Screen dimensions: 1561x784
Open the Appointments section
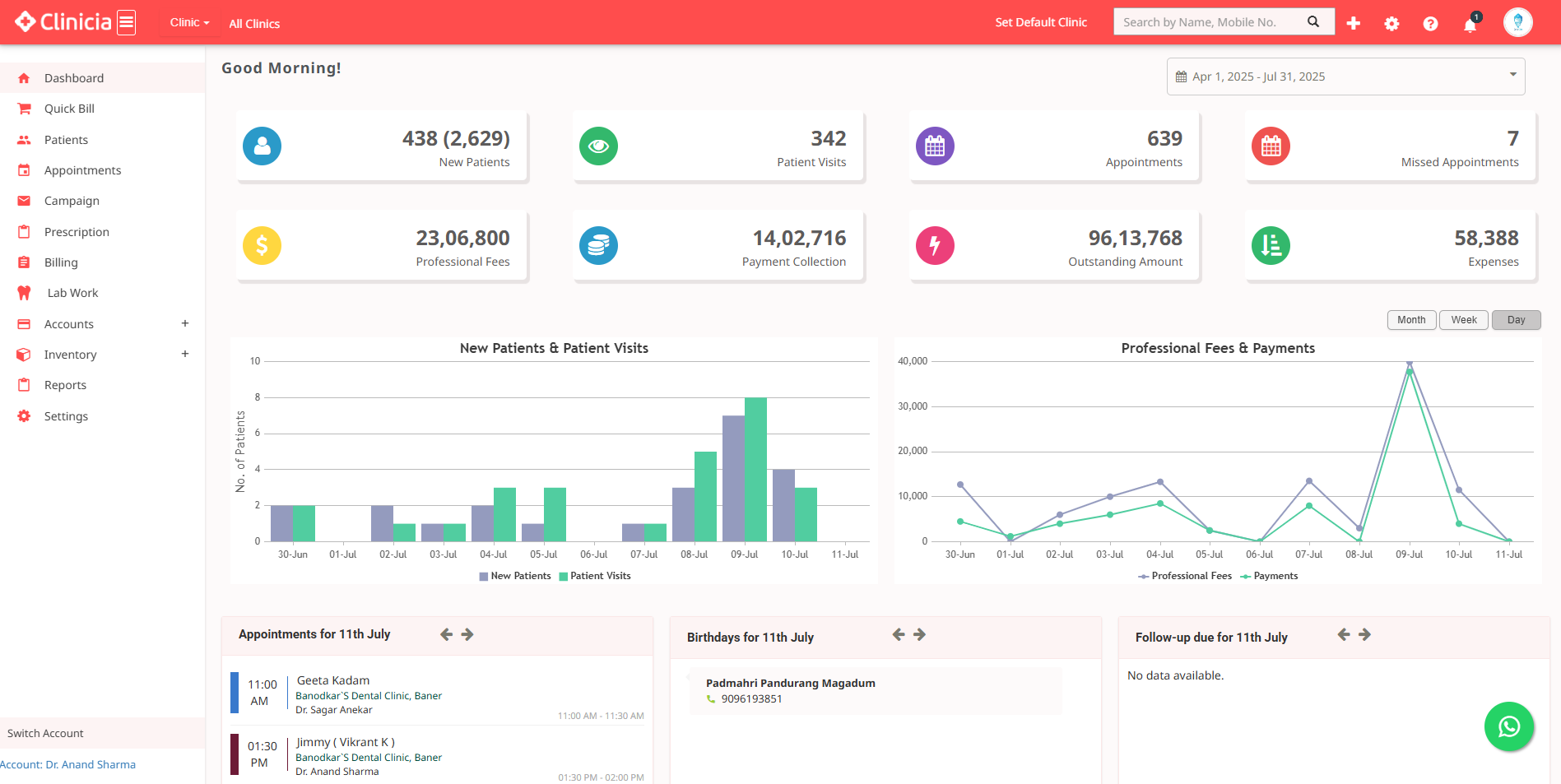pyautogui.click(x=82, y=169)
